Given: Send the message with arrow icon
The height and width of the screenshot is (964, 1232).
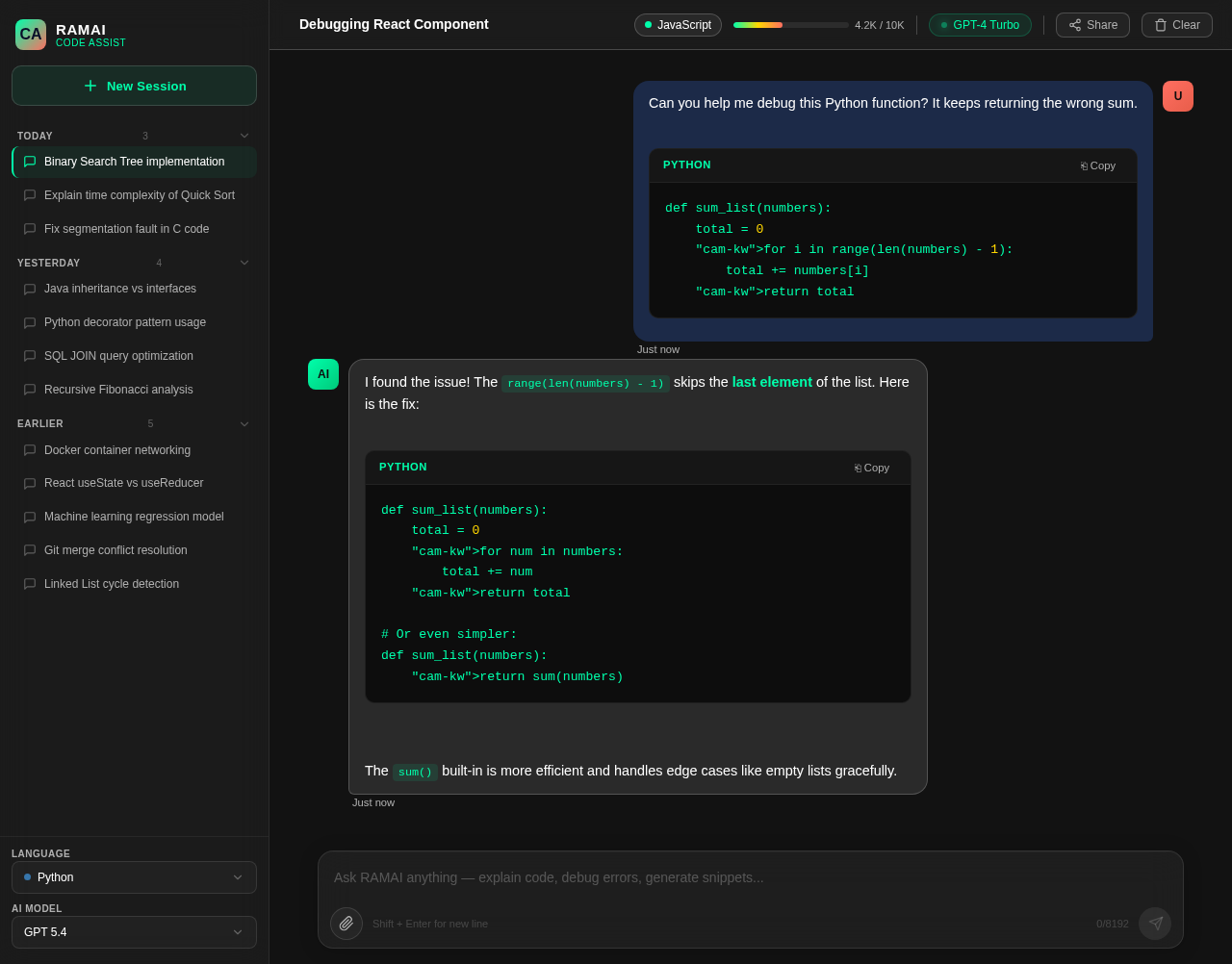Looking at the screenshot, I should click(x=1155, y=924).
